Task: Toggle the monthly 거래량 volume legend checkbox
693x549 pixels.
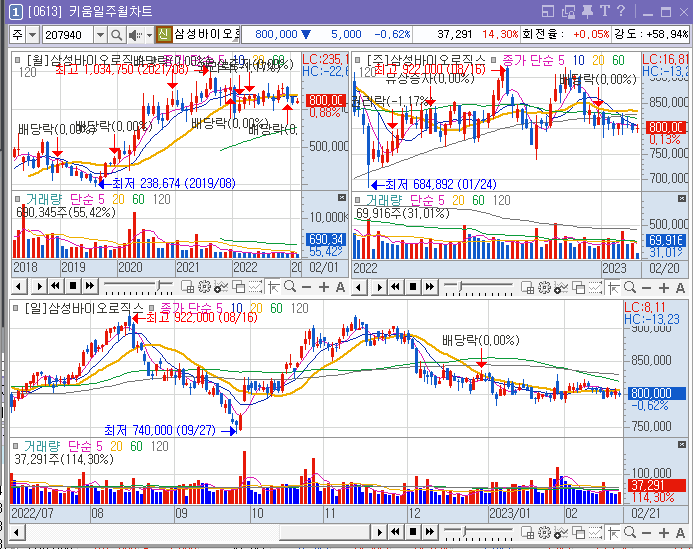Action: pos(17,198)
